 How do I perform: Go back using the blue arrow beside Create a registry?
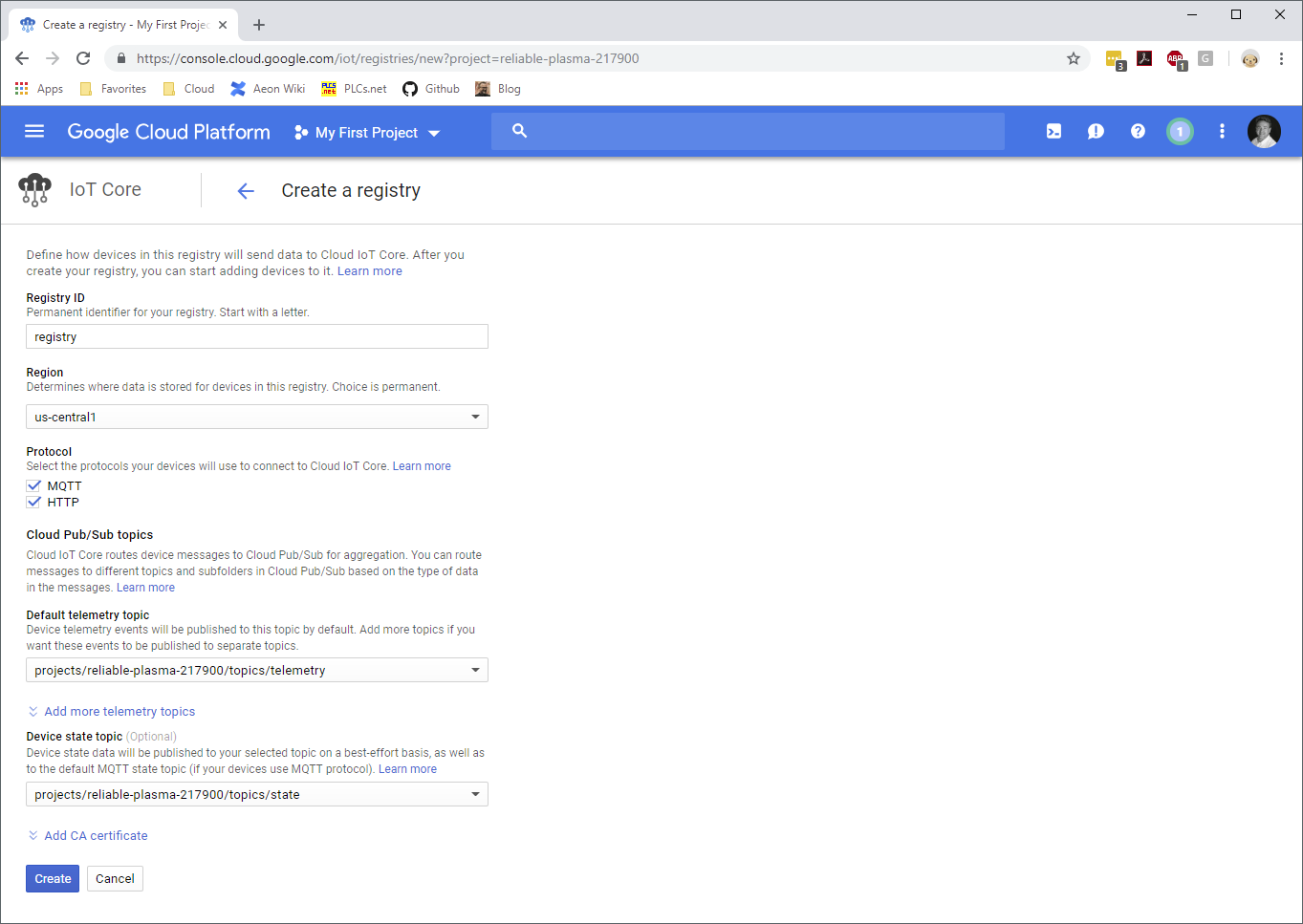(x=246, y=191)
